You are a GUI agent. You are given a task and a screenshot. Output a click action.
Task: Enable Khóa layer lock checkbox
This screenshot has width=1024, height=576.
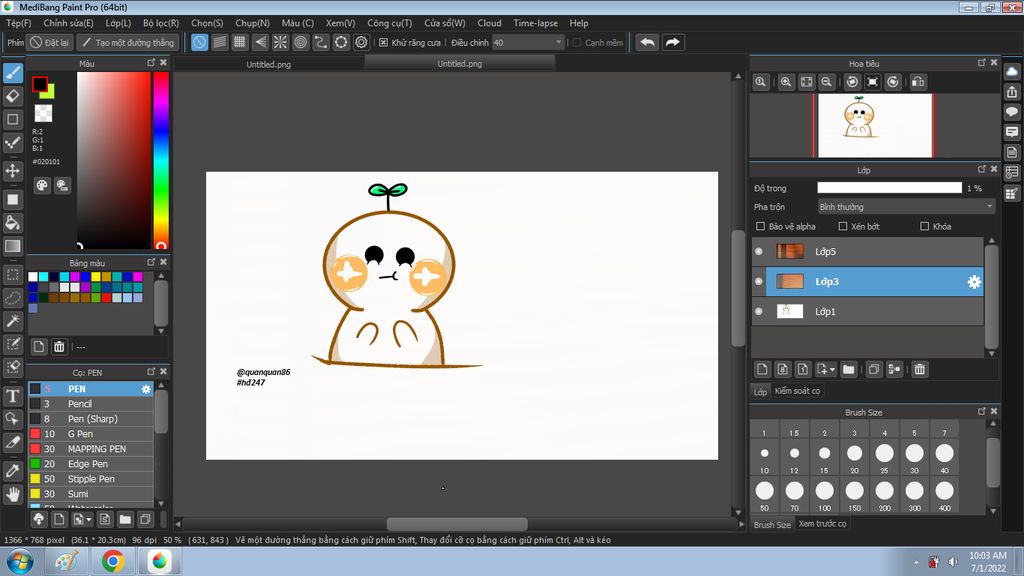(925, 227)
